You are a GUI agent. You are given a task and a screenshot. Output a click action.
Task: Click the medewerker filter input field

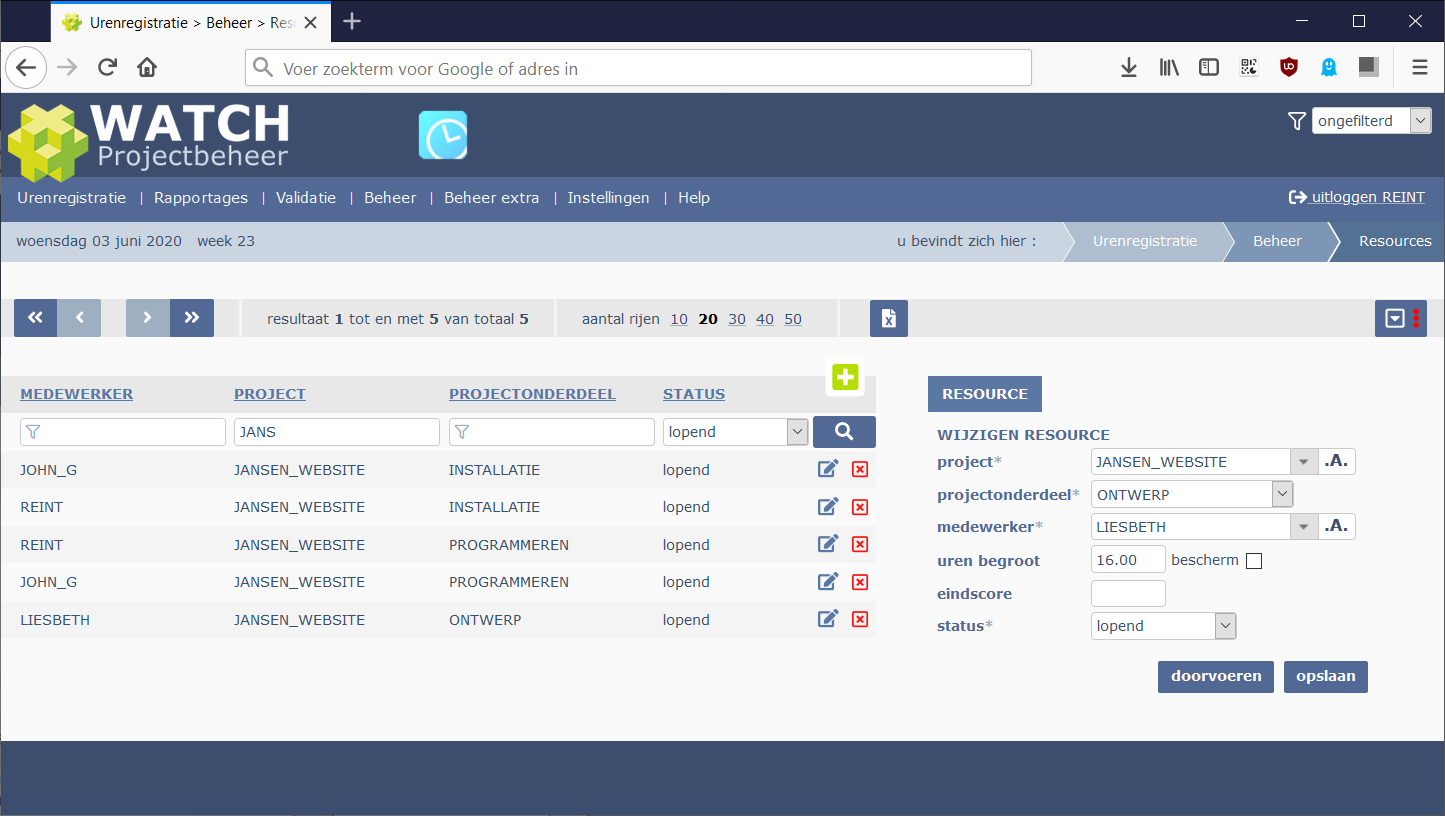point(123,432)
